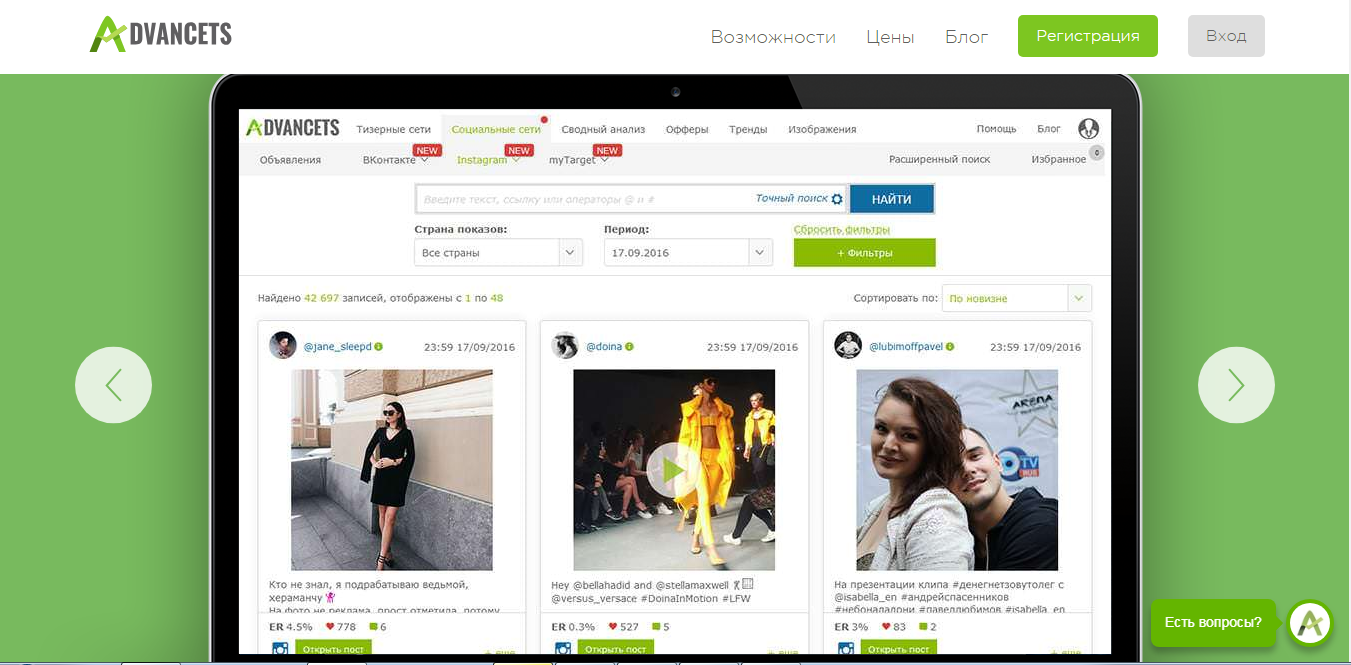Click Открыть пост under @jane_sleepd post
Screen dimensions: 1351x665
click(x=333, y=648)
